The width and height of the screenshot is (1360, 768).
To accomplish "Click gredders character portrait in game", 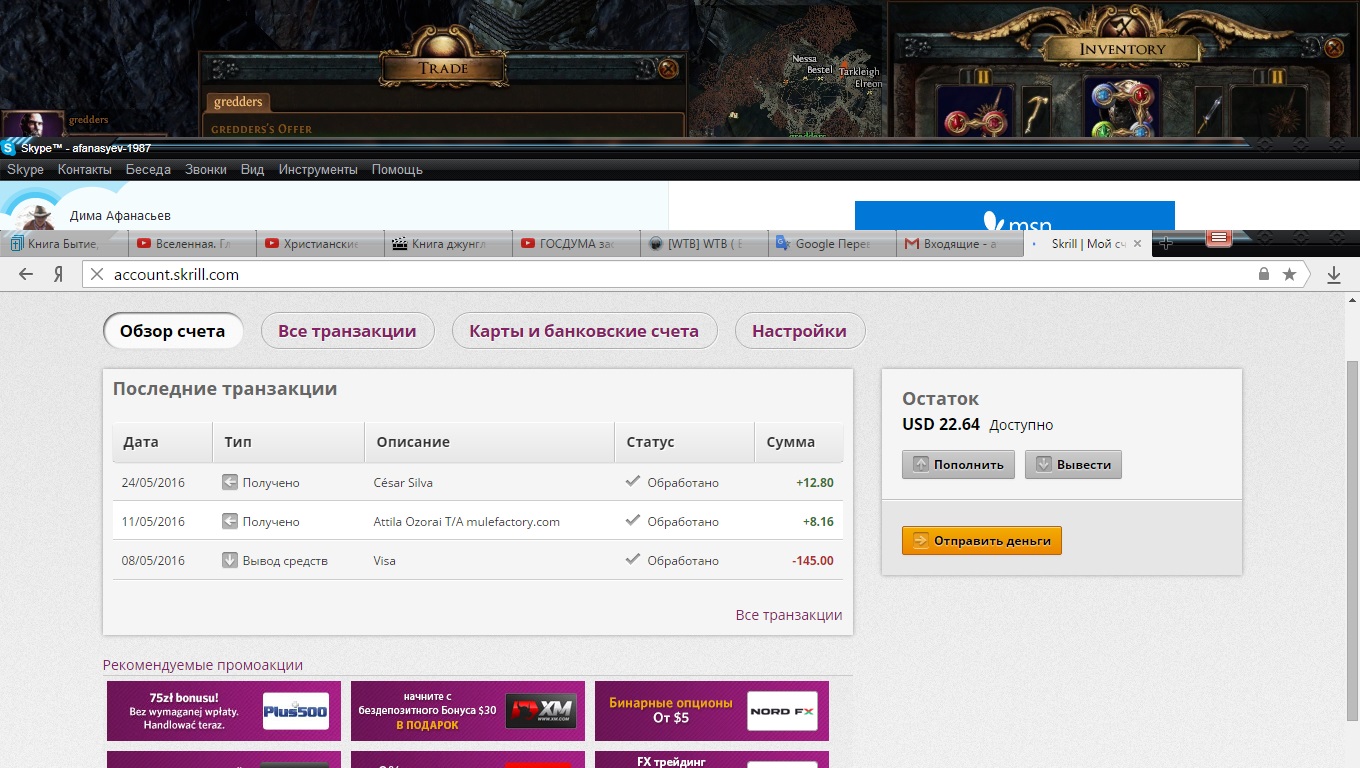I will coord(34,124).
